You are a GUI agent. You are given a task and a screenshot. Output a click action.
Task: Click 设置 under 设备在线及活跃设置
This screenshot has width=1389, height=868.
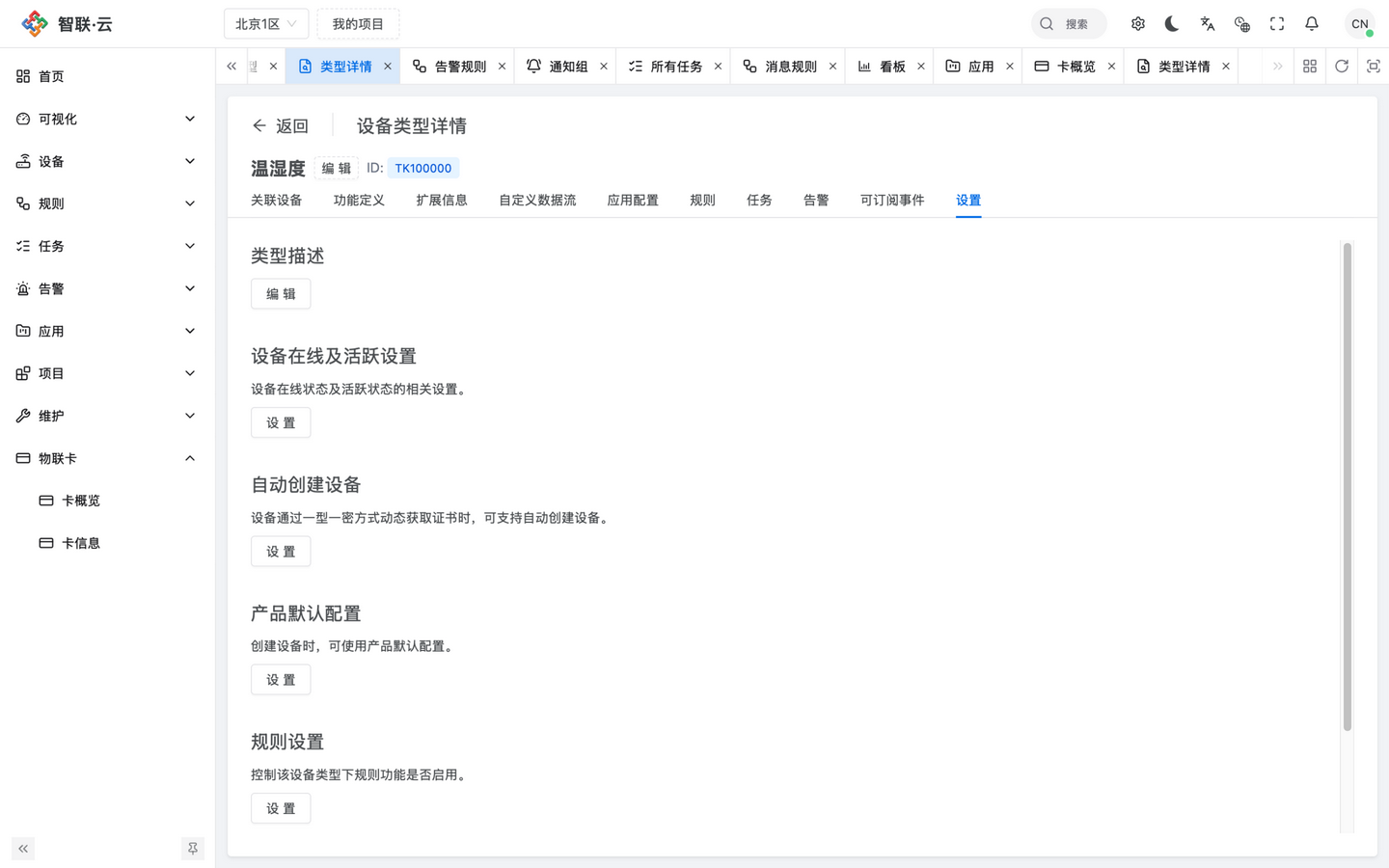click(281, 422)
